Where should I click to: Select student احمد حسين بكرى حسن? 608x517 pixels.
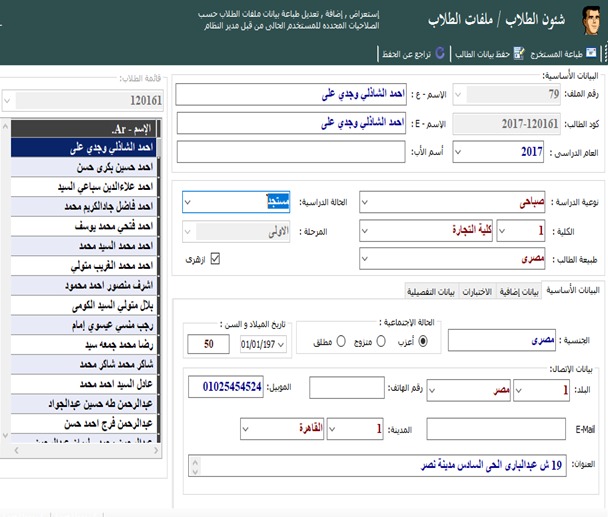click(84, 167)
